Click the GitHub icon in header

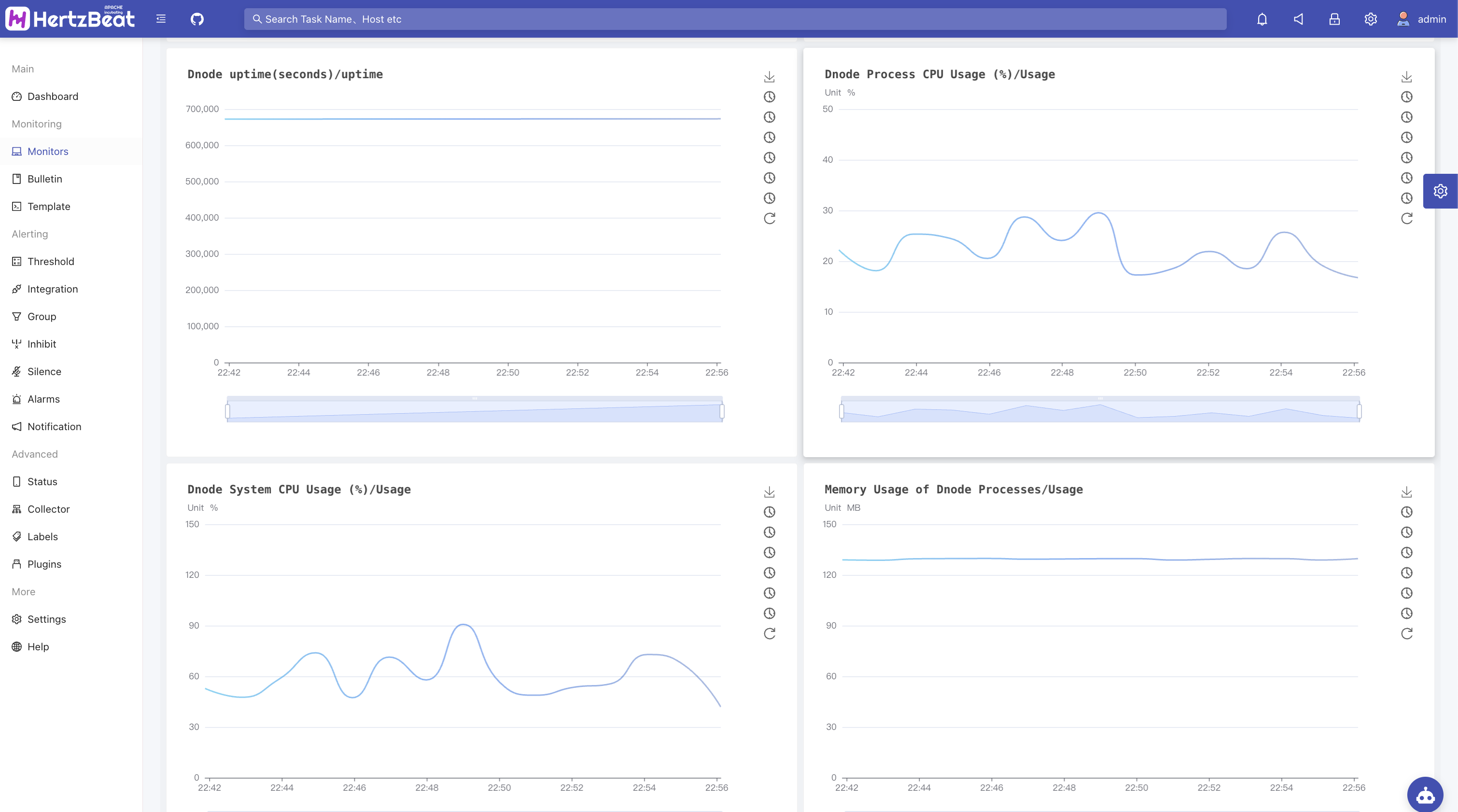click(x=197, y=19)
